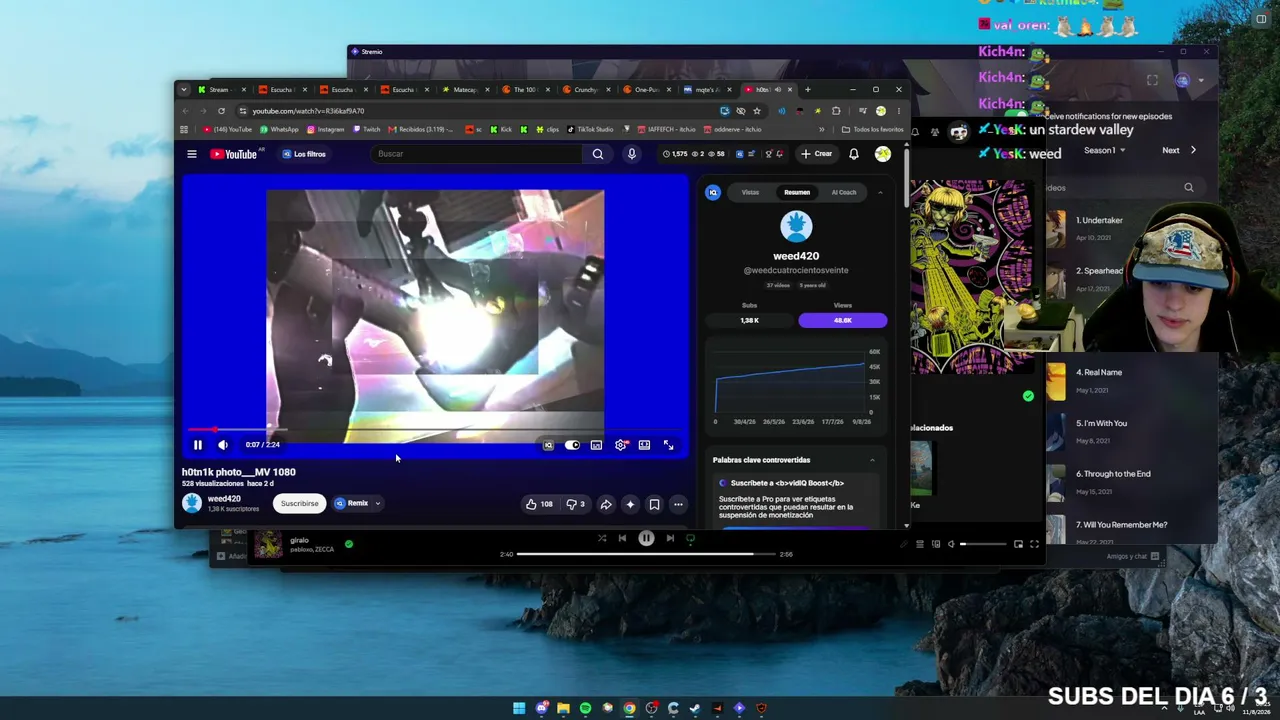This screenshot has width=1280, height=720.
Task: Open Windows Start menu
Action: coord(519,708)
